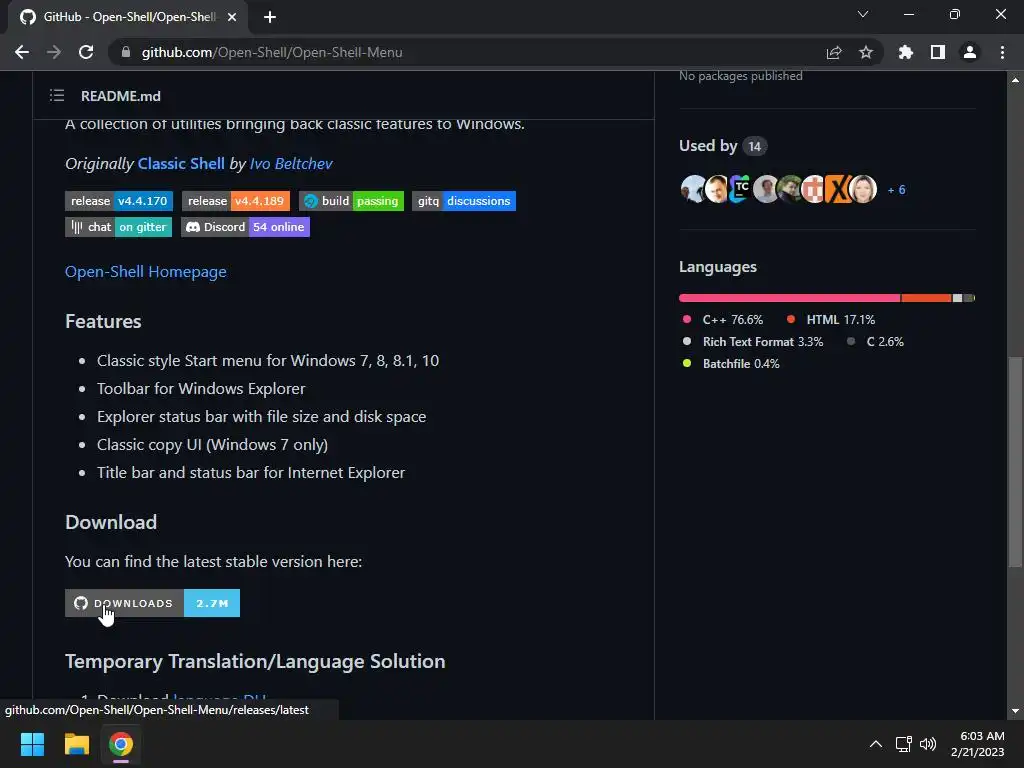Show hidden system tray icons

[x=876, y=744]
